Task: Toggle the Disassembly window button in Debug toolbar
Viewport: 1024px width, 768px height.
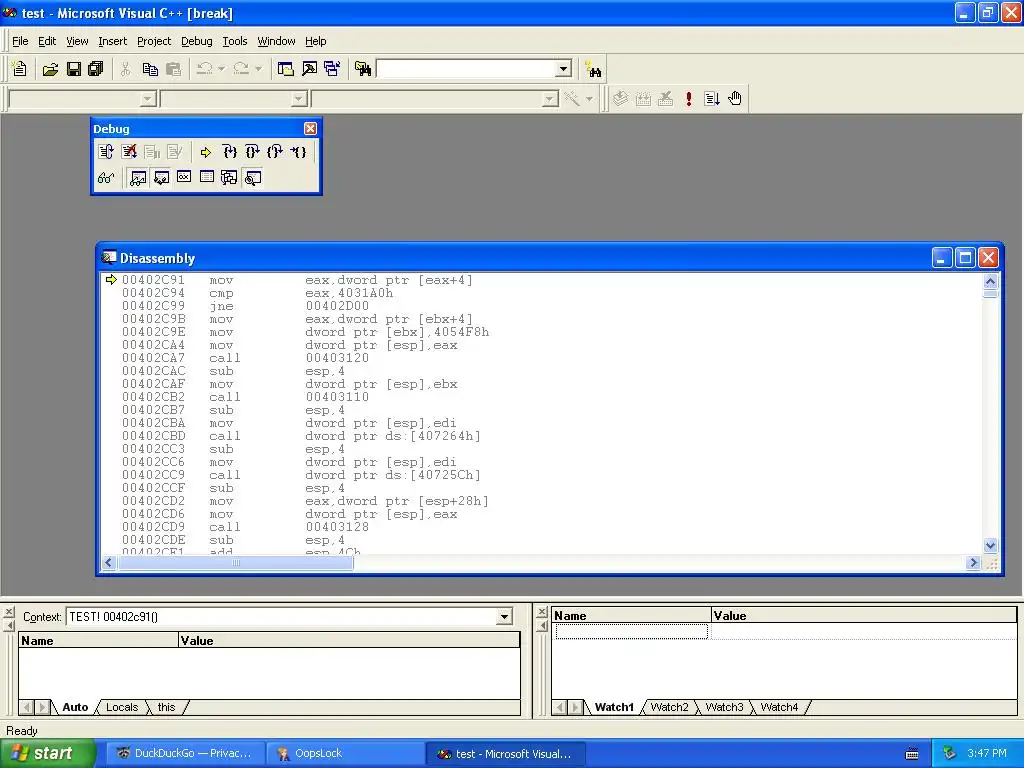Action: click(253, 178)
